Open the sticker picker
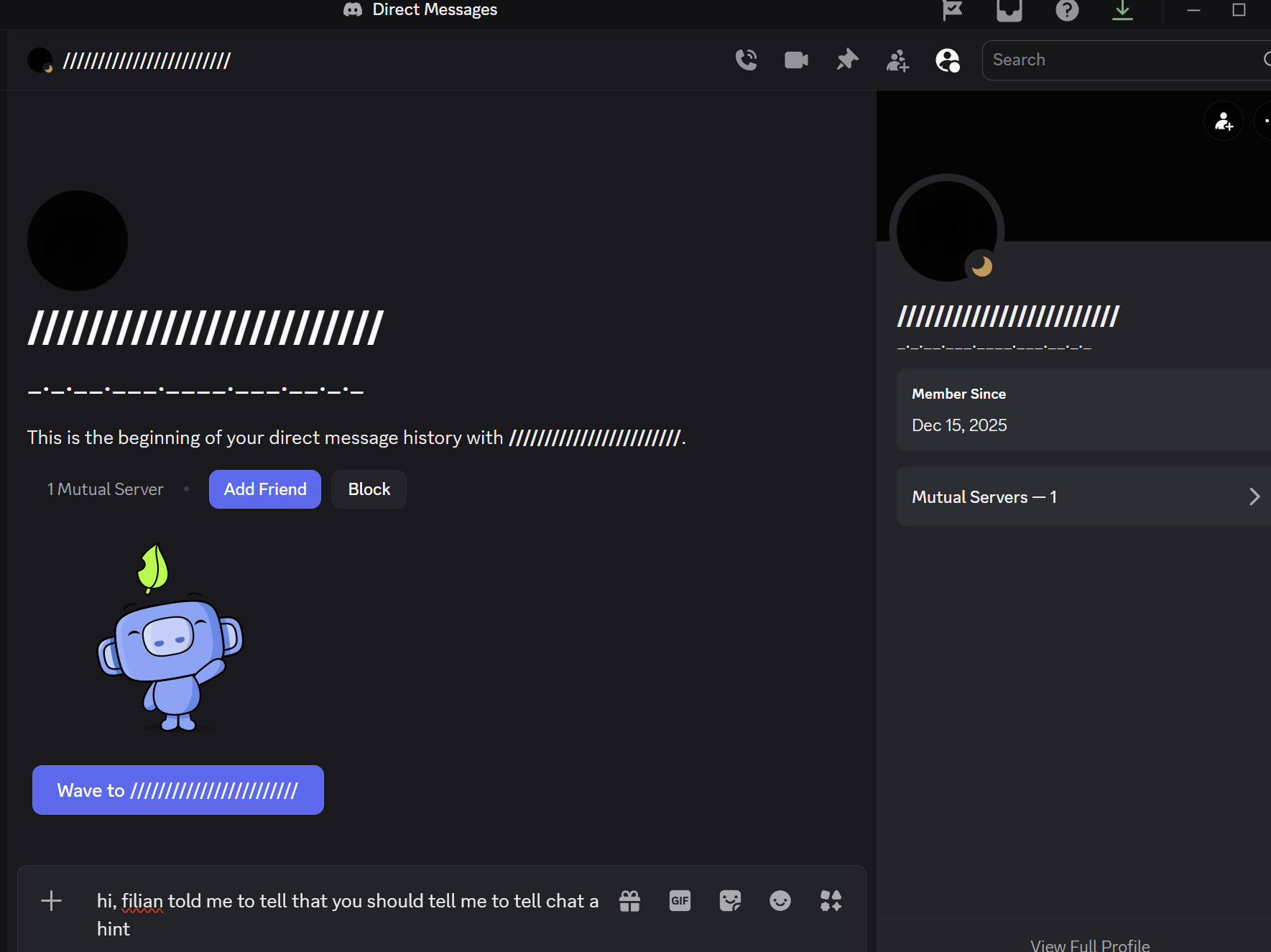This screenshot has height=952, width=1271. [730, 900]
